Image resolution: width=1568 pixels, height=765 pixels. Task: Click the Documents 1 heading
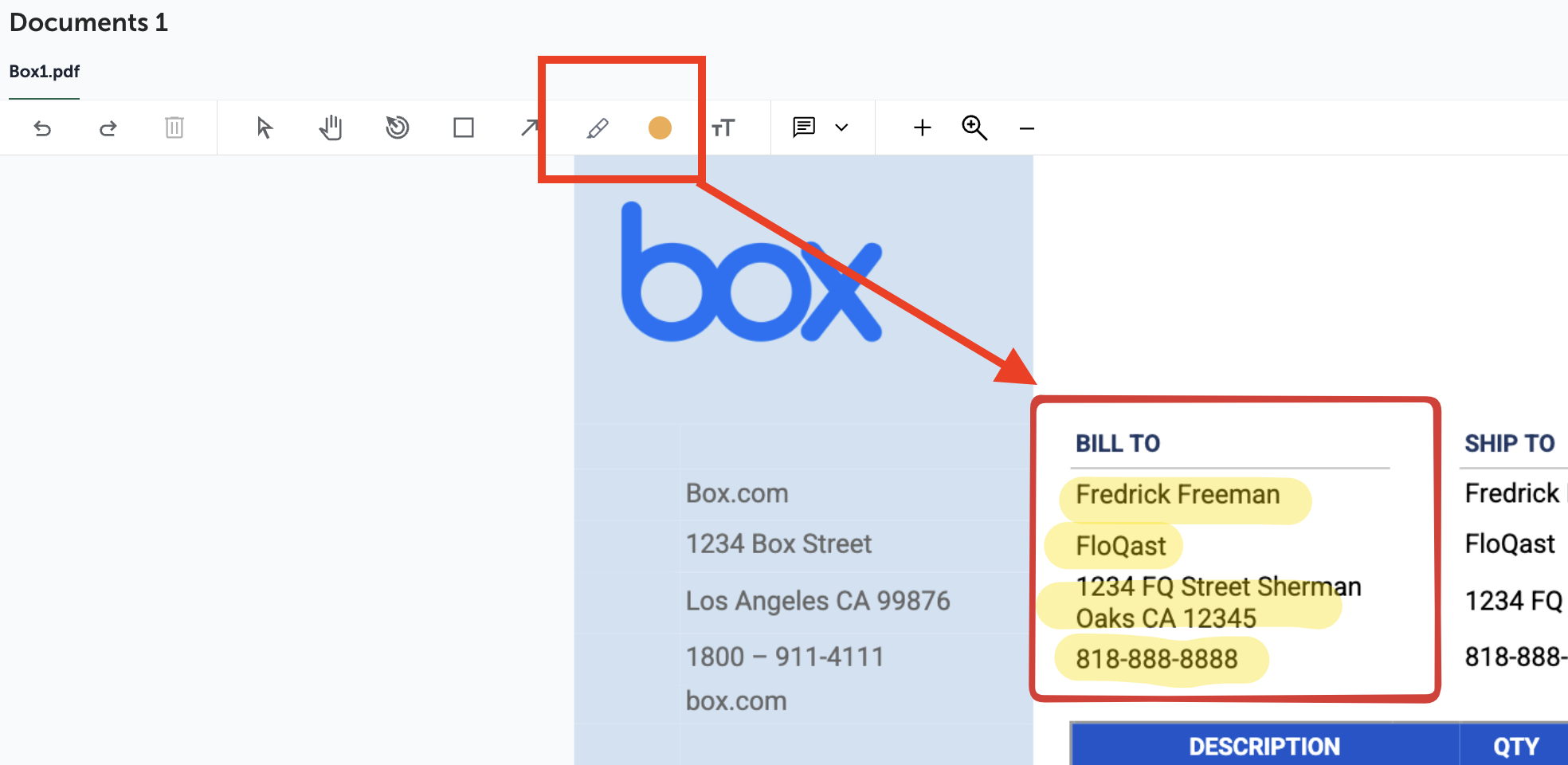click(88, 22)
